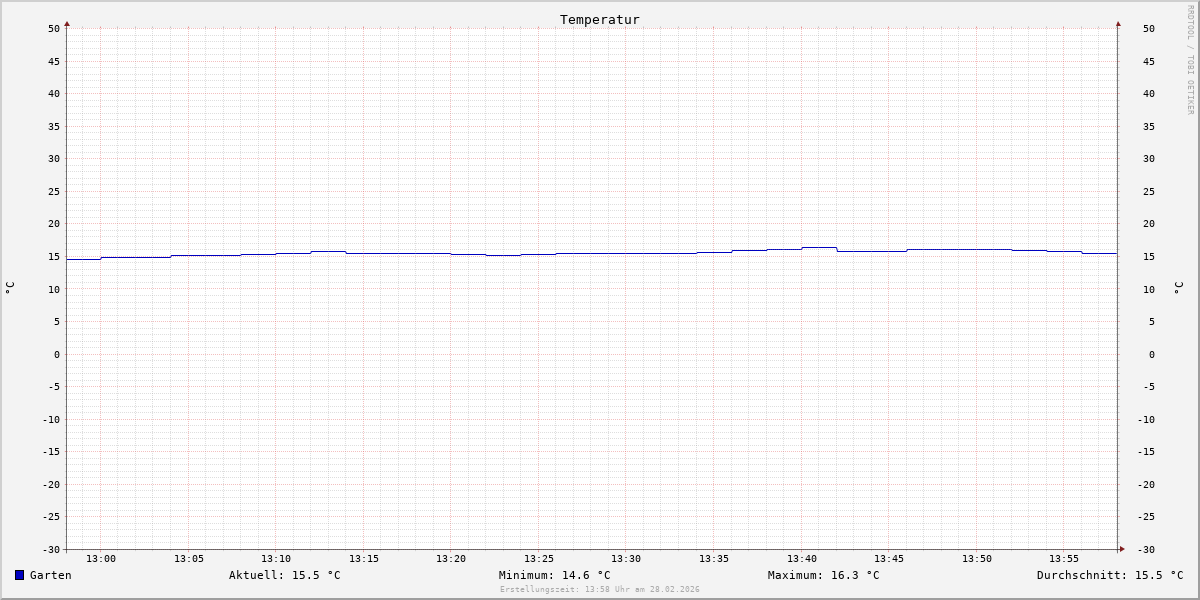The width and height of the screenshot is (1200, 600).
Task: Click the left °C axis unit label
Action: pyautogui.click(x=10, y=288)
